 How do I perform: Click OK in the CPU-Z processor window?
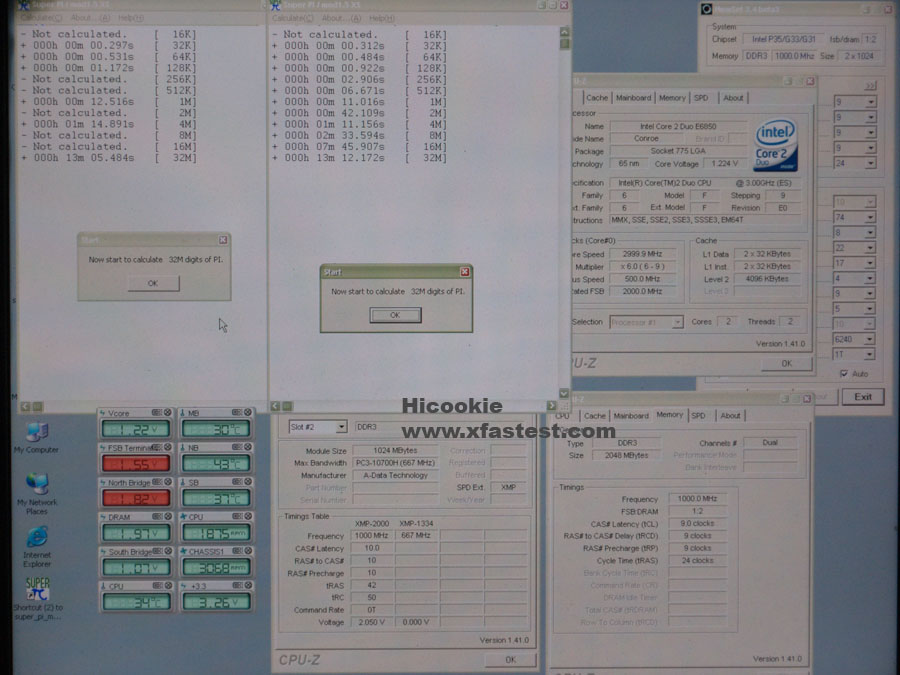(x=786, y=363)
